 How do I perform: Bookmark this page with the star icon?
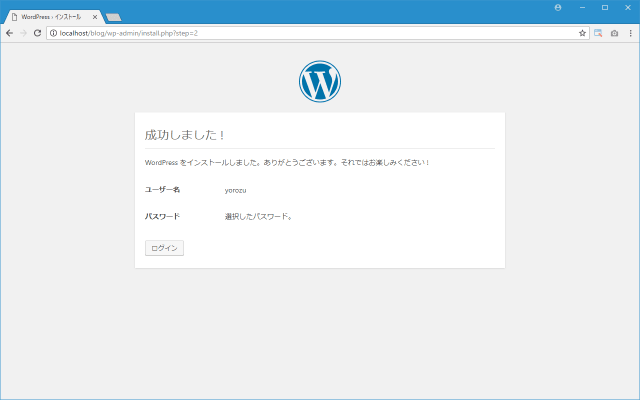(582, 33)
